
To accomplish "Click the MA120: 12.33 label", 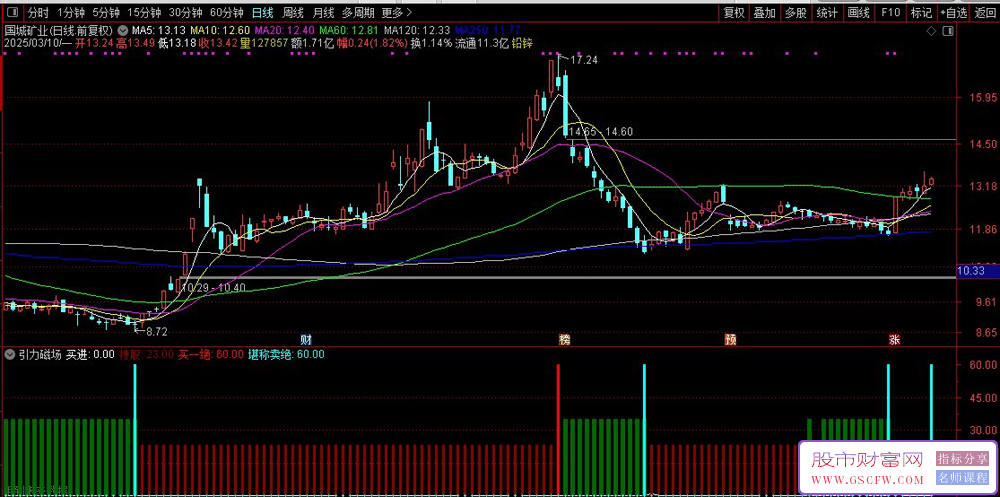I will (x=417, y=31).
